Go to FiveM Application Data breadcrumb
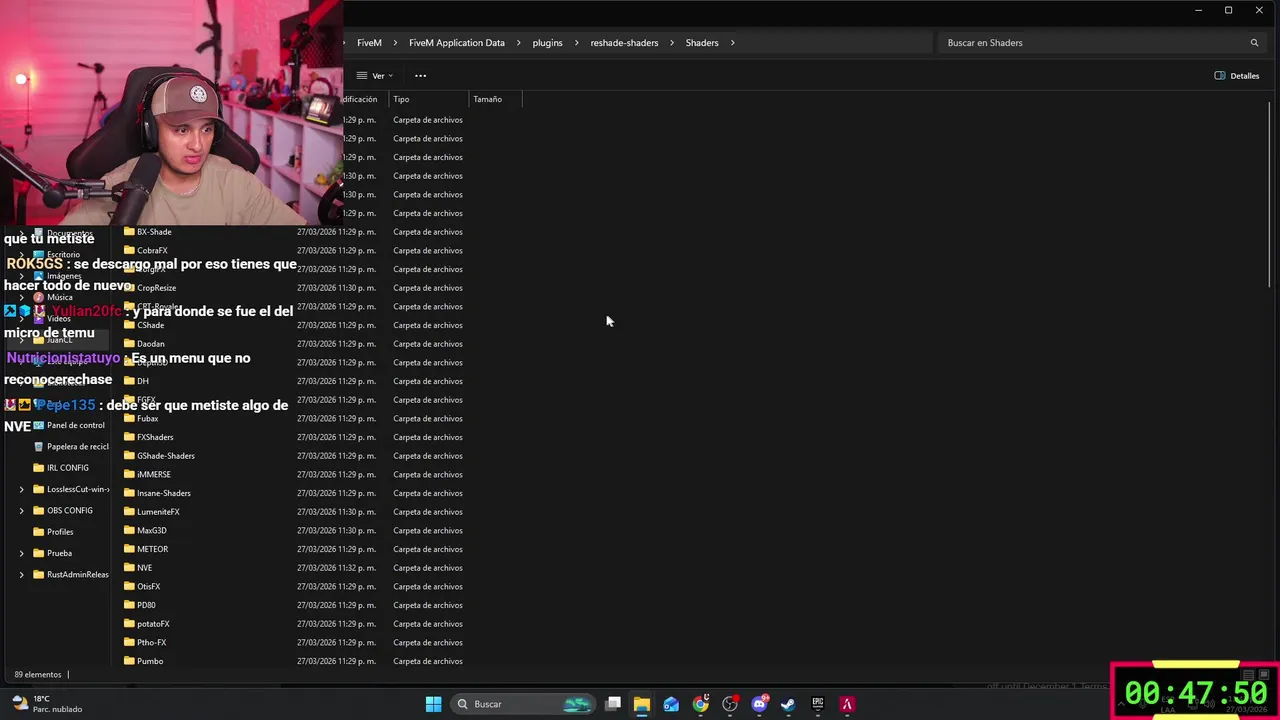Viewport: 1280px width, 720px height. click(457, 43)
